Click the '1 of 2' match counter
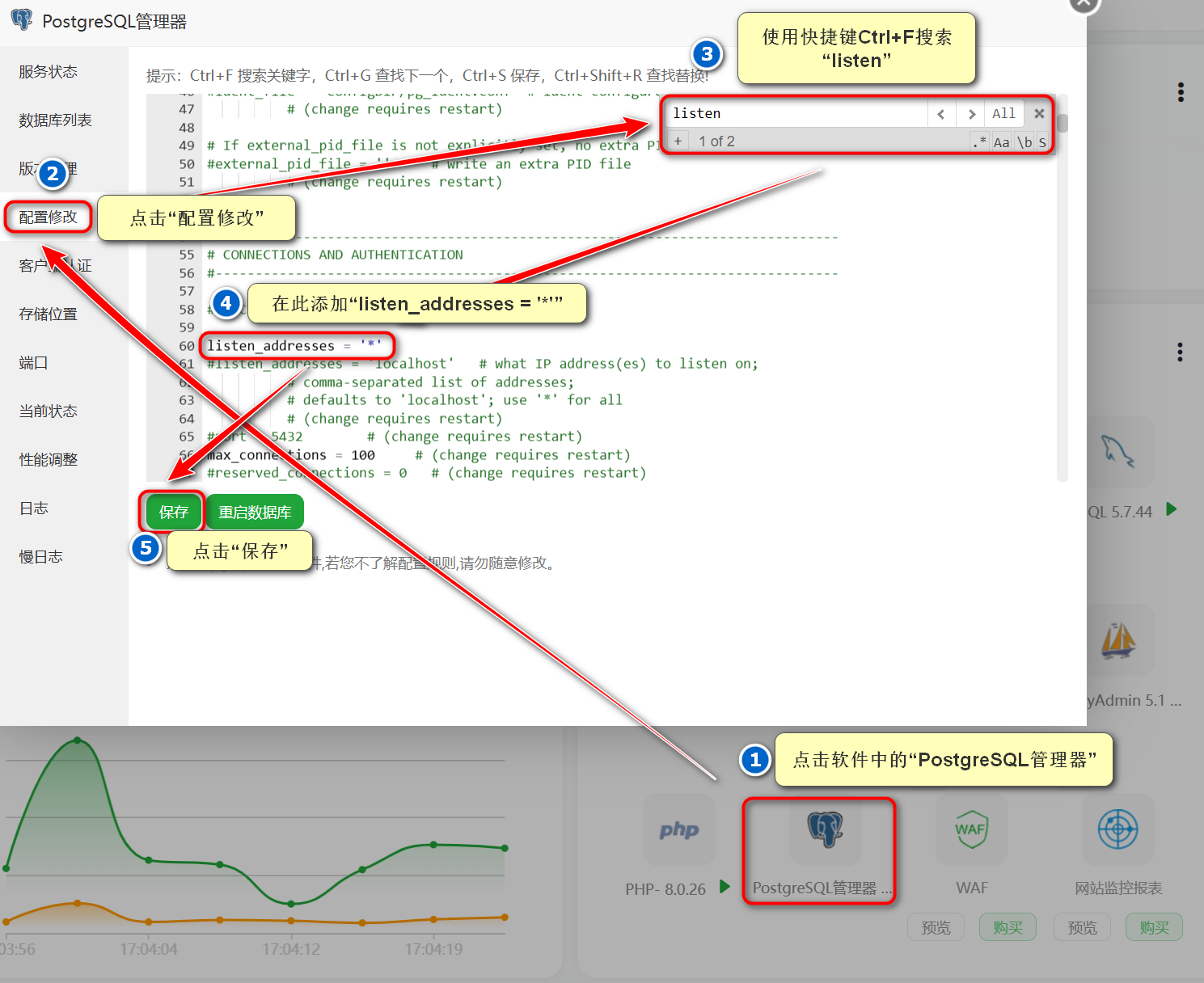Screen dimensions: 1204x983 717,141
